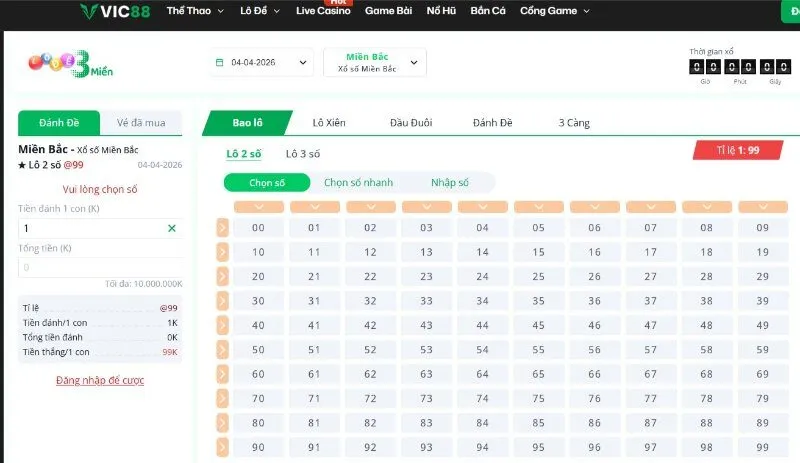800x463 pixels.
Task: Select entire row starting with 20
Action: [222, 277]
